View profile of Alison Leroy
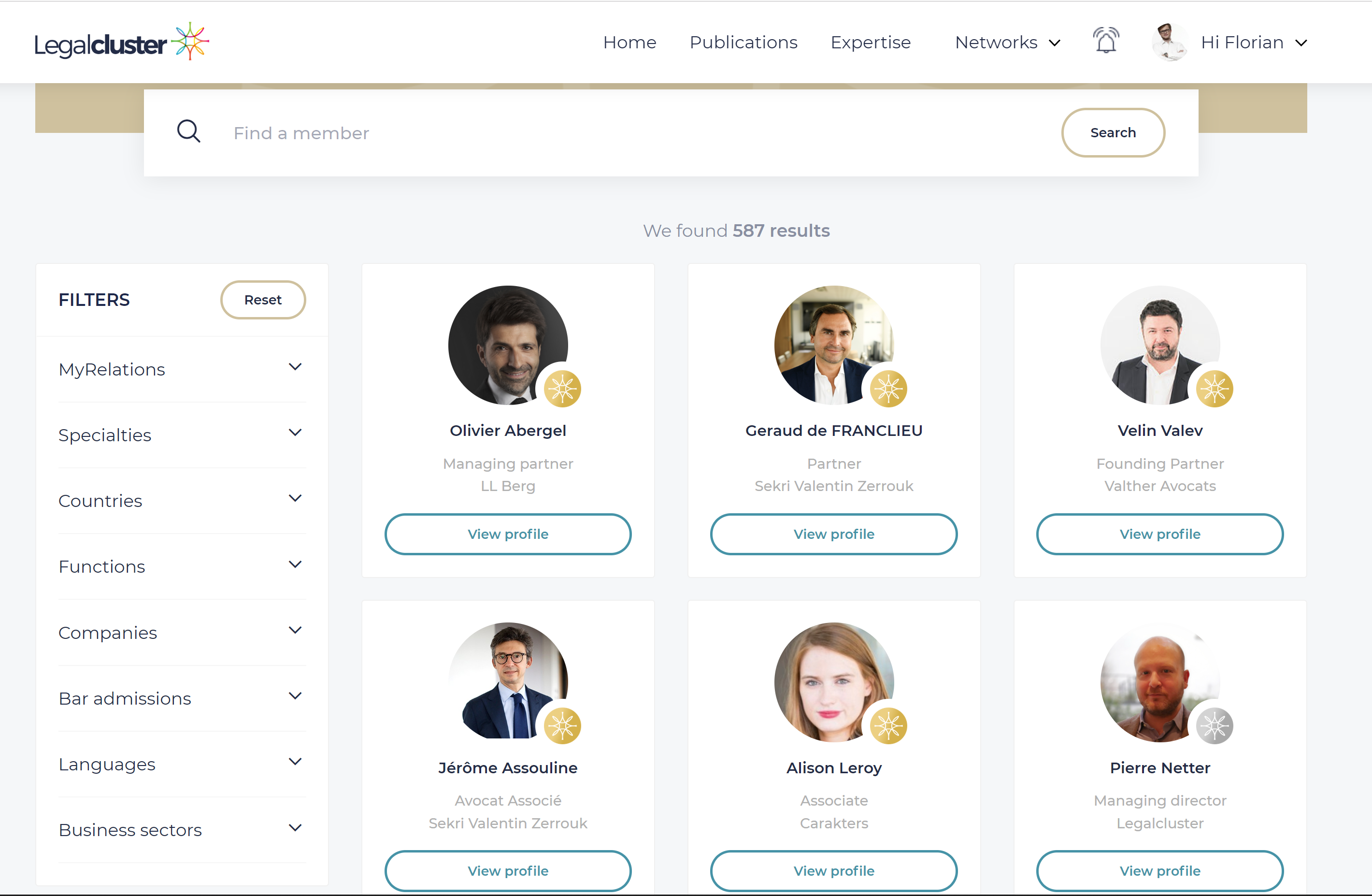This screenshot has height=896, width=1372. click(833, 871)
